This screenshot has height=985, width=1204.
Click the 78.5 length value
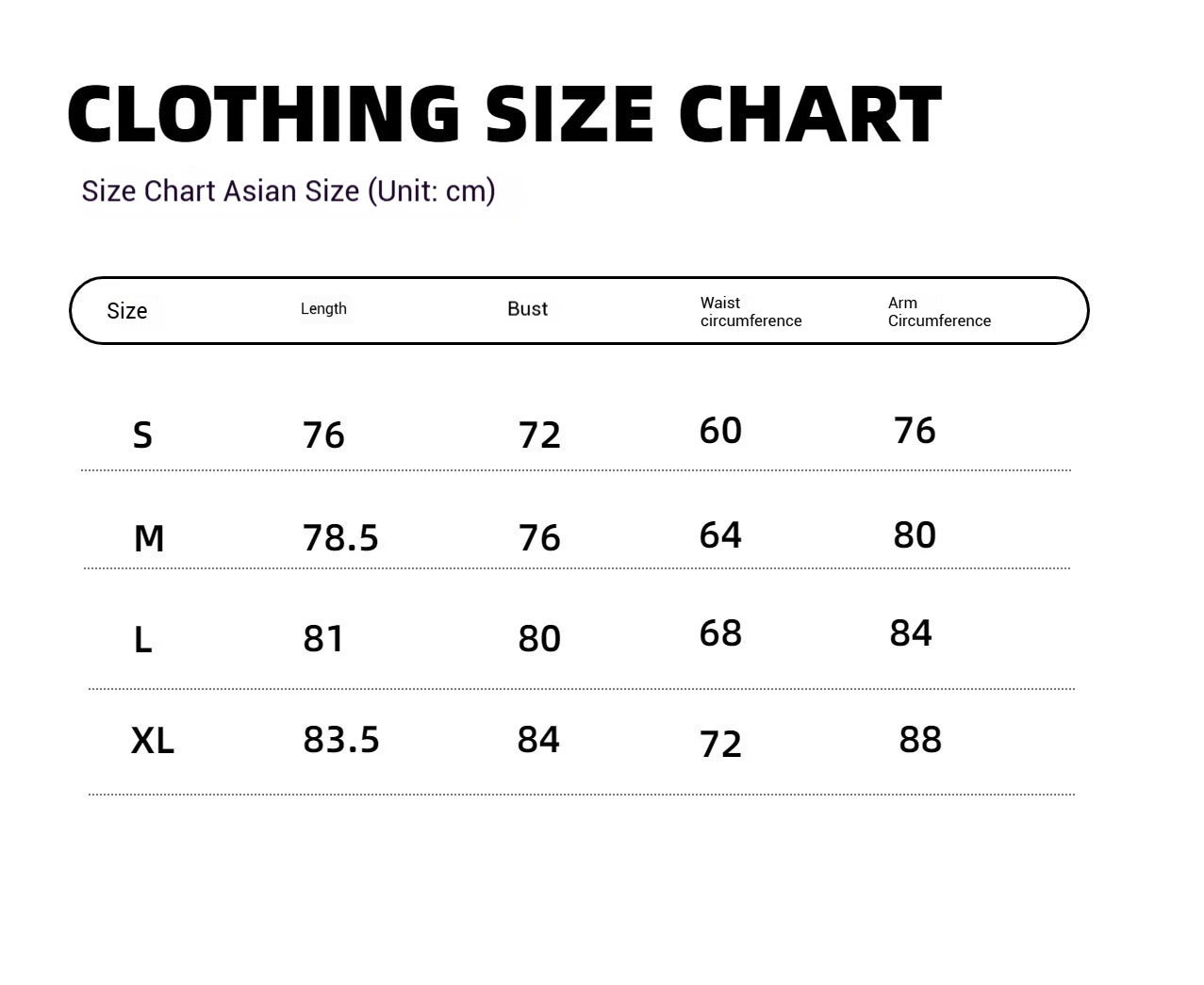(340, 537)
